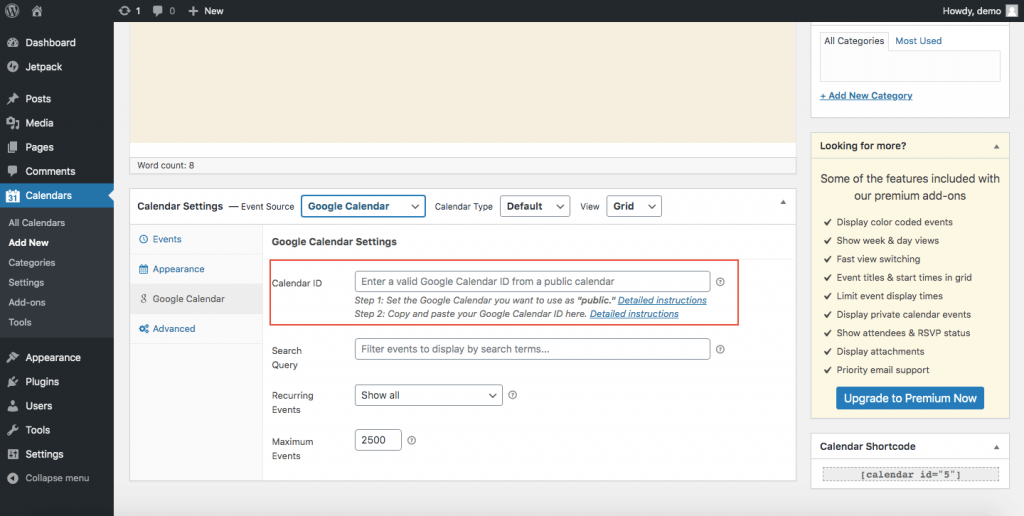Click Upgrade to Premium Now button
The image size is (1024, 516).
point(910,398)
